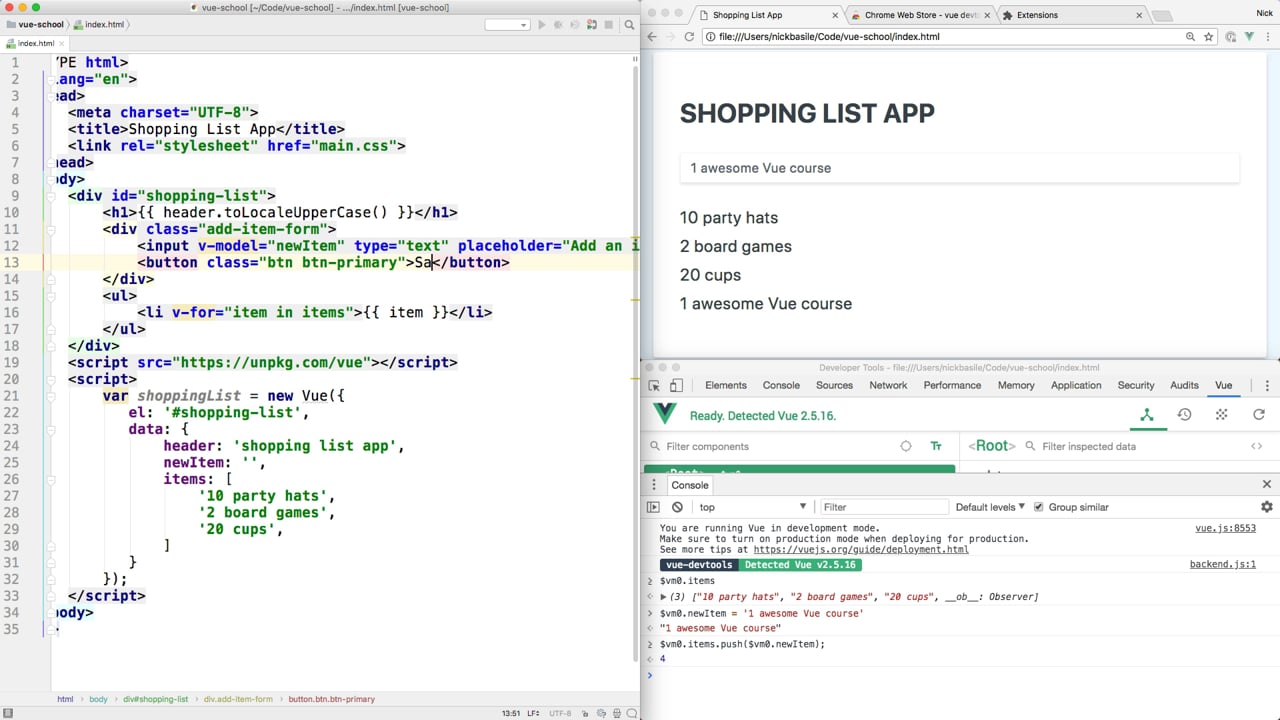Click the browser Back arrow
Screen dimensions: 1280x720
[x=652, y=36]
